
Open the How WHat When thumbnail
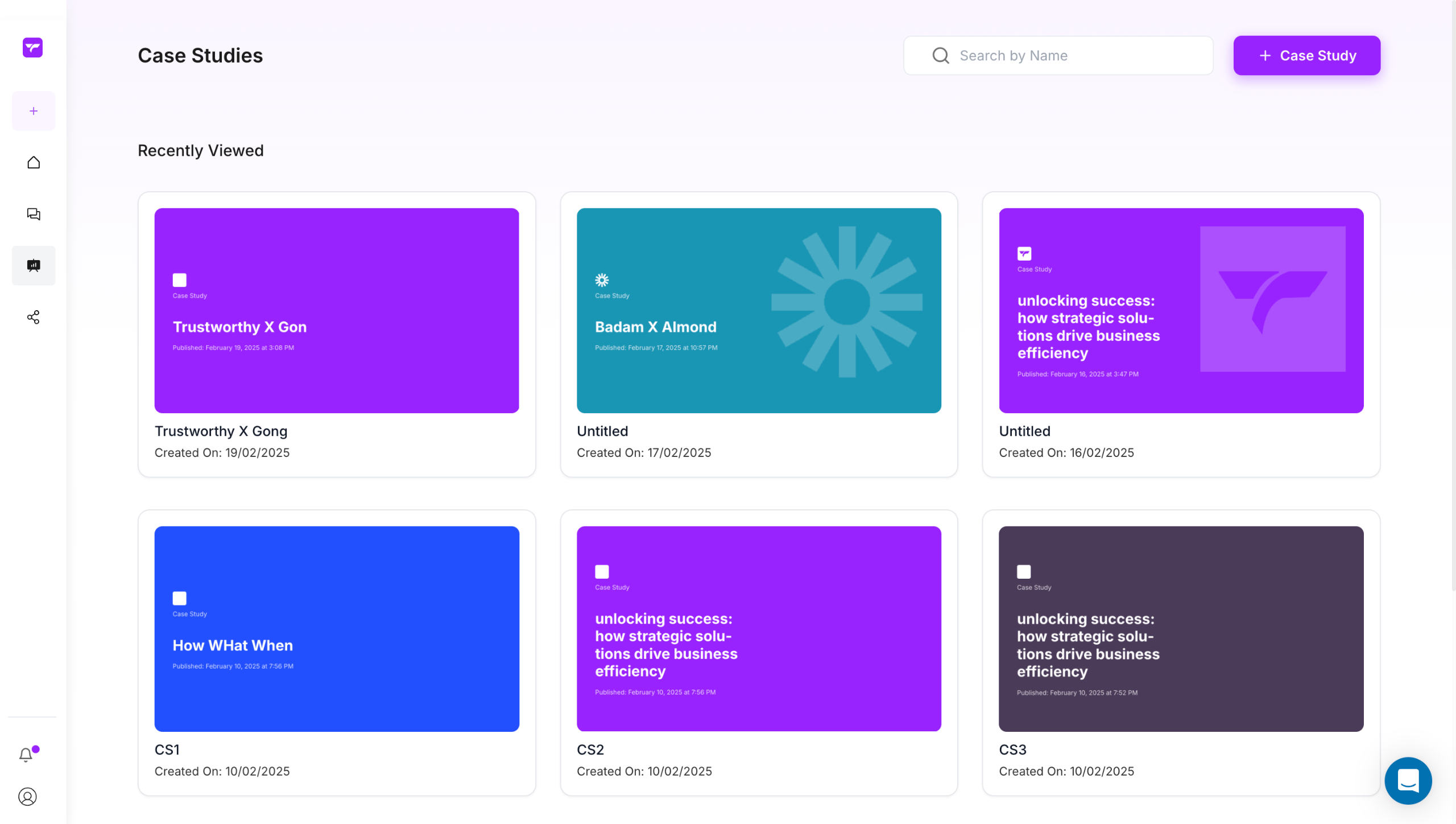[337, 629]
